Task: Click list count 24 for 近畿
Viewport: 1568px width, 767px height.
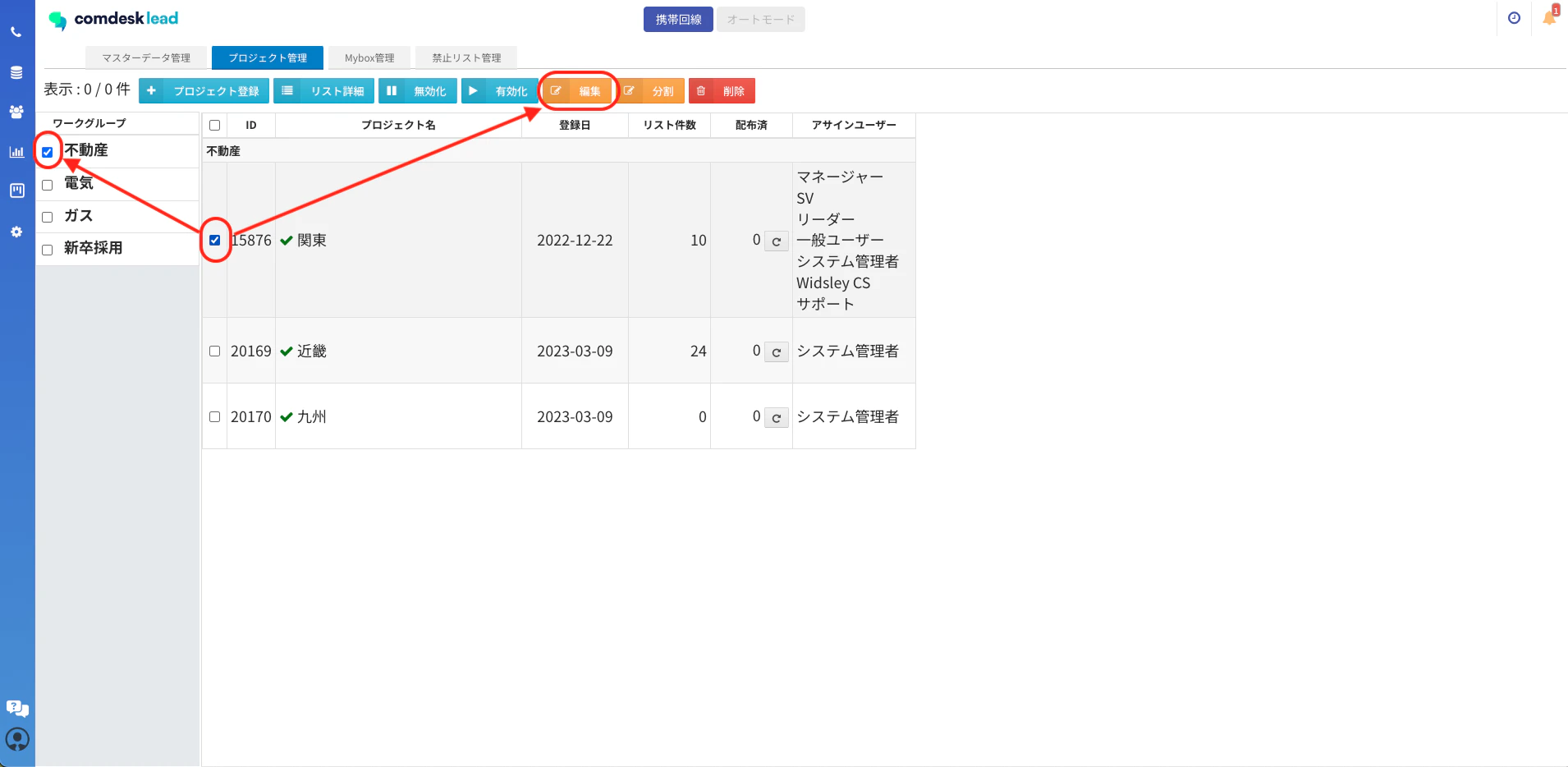Action: pos(698,351)
